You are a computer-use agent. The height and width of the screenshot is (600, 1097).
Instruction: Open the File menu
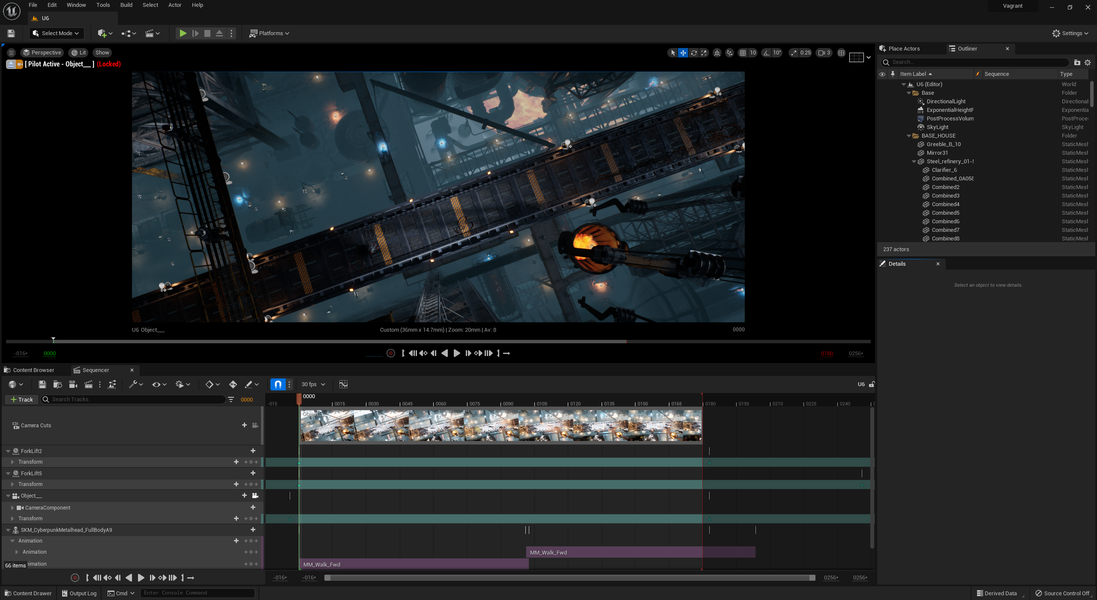coord(33,5)
